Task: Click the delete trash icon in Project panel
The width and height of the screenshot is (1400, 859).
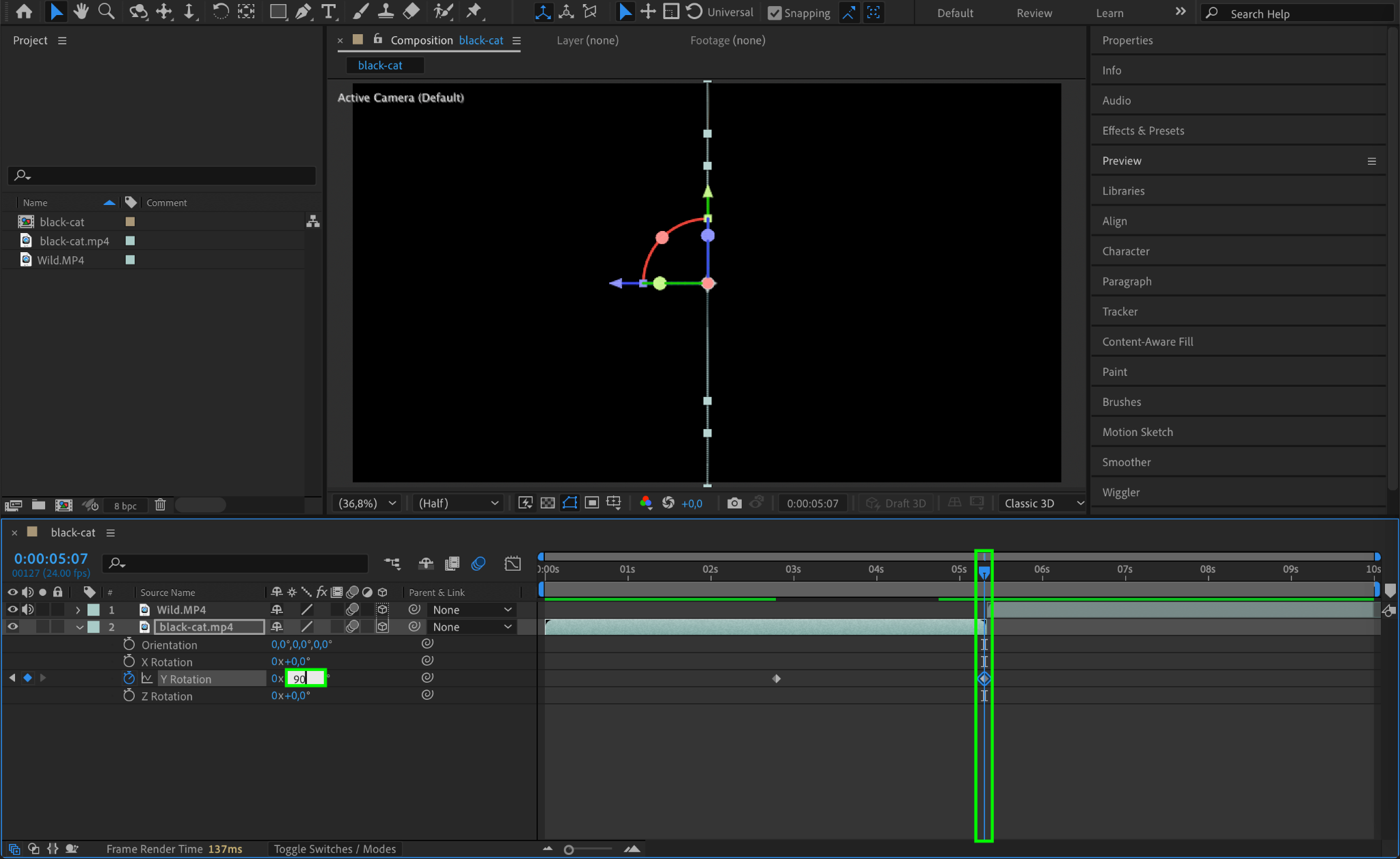Action: 160,505
